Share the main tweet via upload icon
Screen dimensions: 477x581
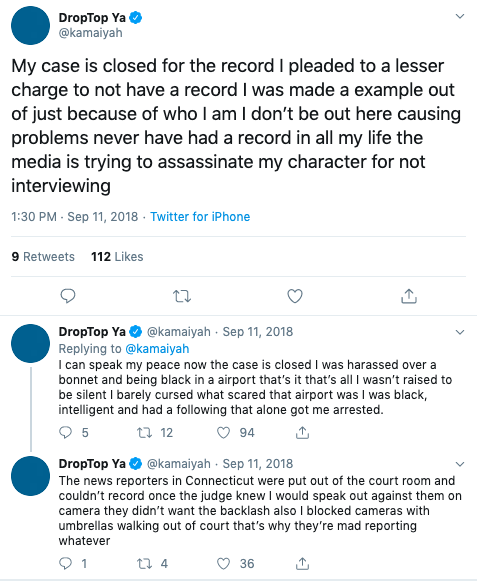point(409,296)
